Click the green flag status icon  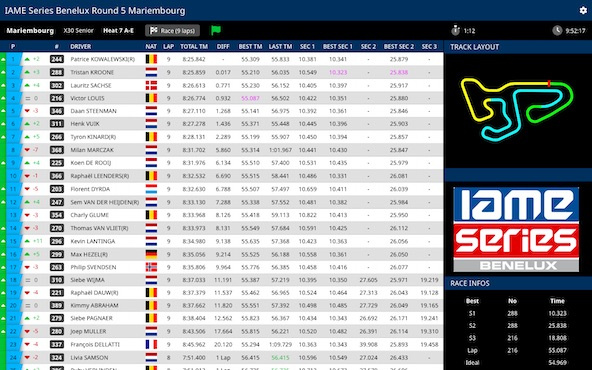216,31
